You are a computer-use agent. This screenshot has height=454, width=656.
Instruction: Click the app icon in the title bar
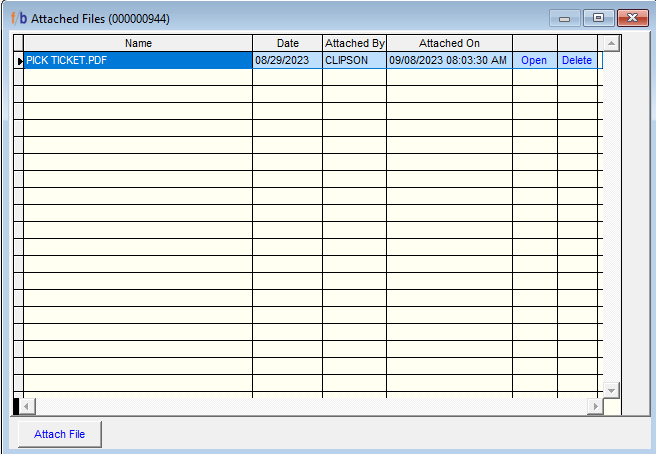coord(18,18)
